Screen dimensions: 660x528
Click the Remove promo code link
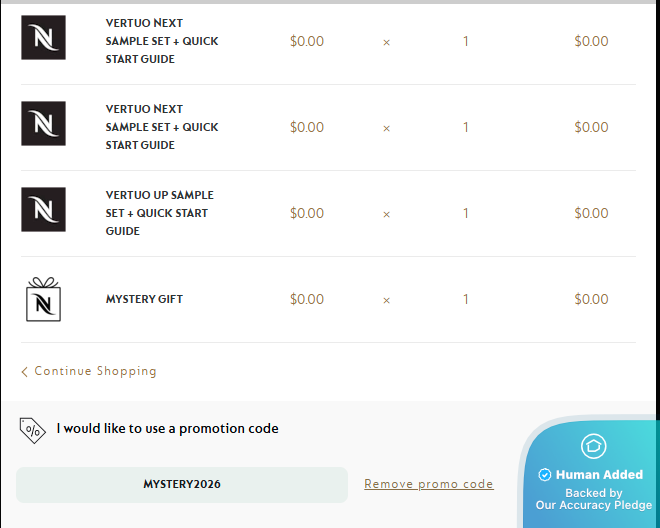pos(428,484)
